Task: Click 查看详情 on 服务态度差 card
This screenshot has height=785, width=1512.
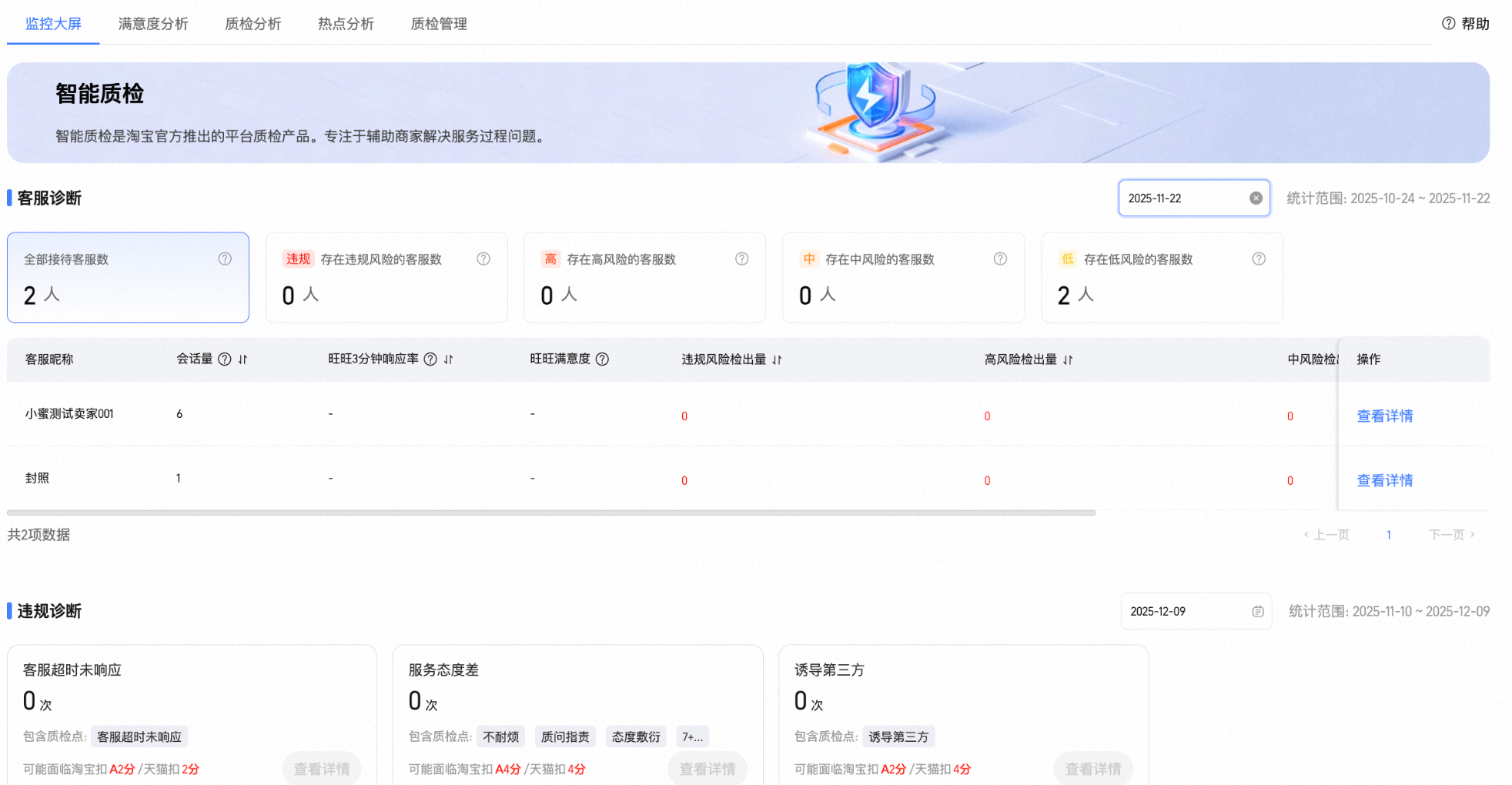Action: point(707,768)
